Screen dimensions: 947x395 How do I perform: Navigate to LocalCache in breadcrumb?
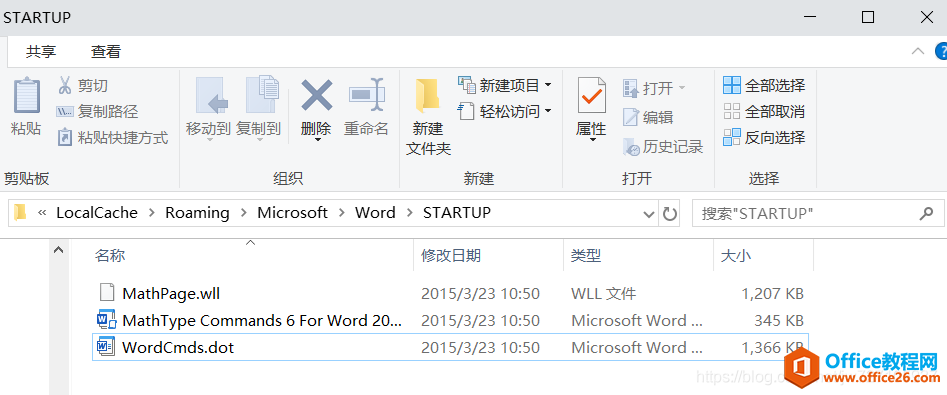97,213
